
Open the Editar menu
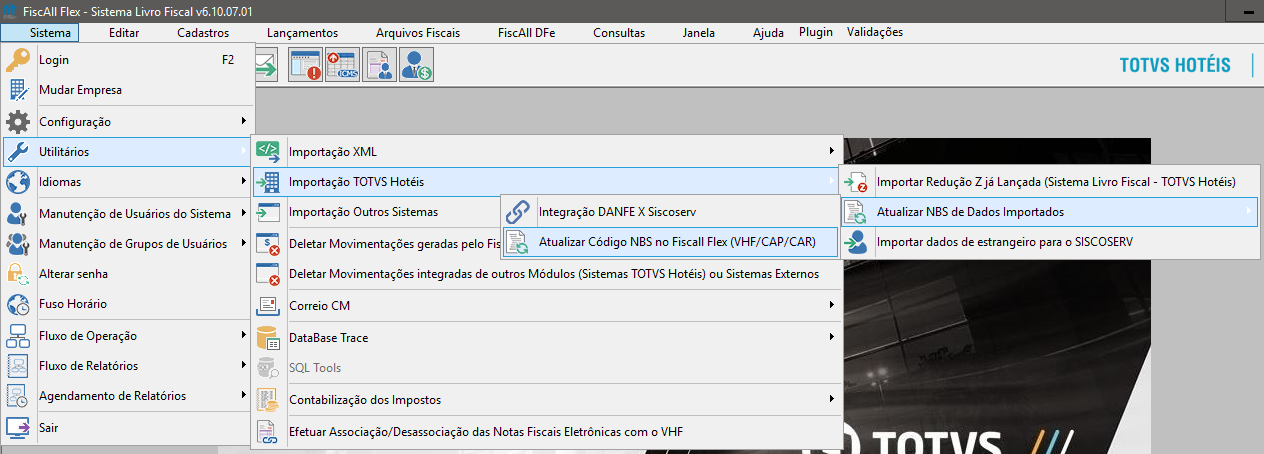pos(123,32)
